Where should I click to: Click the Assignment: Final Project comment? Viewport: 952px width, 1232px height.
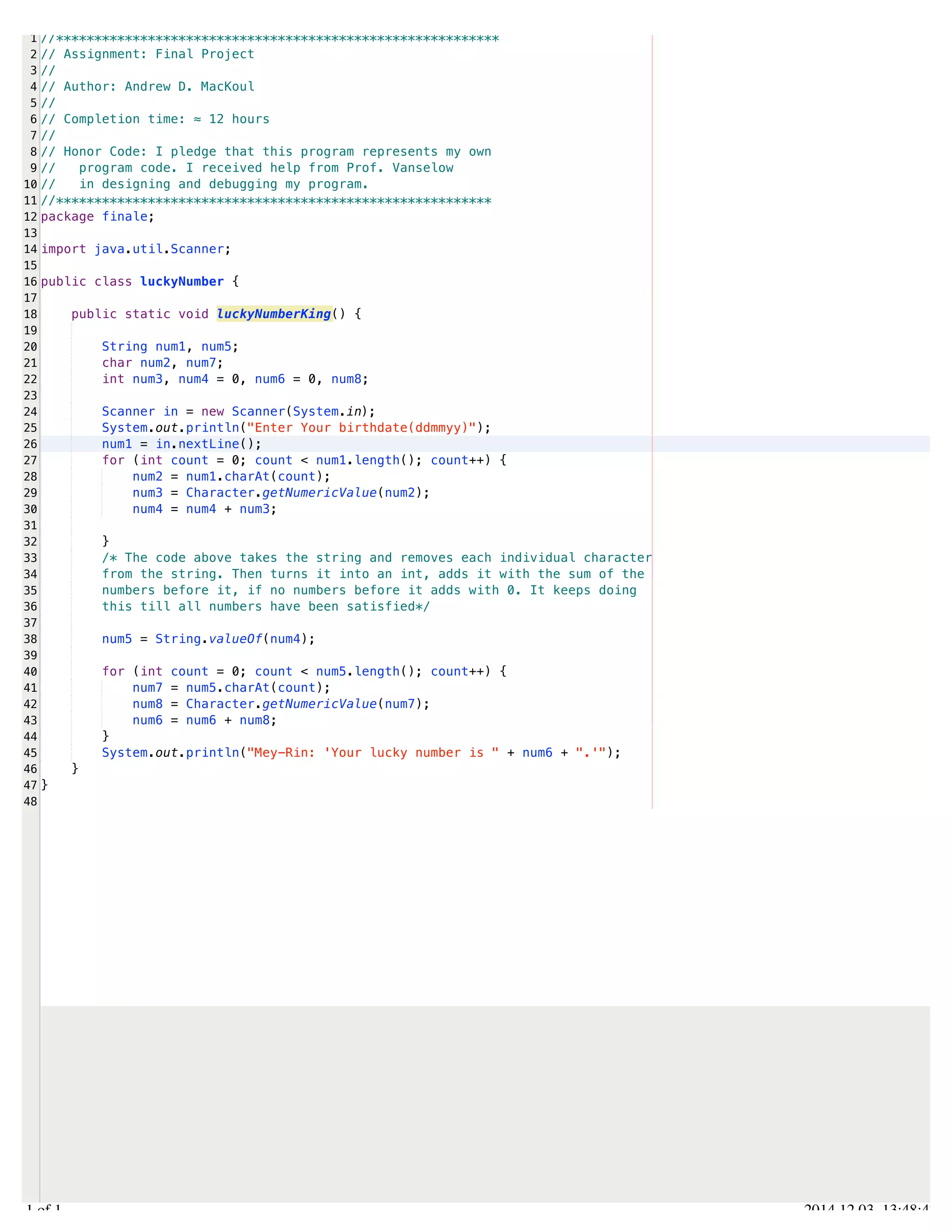(x=148, y=54)
